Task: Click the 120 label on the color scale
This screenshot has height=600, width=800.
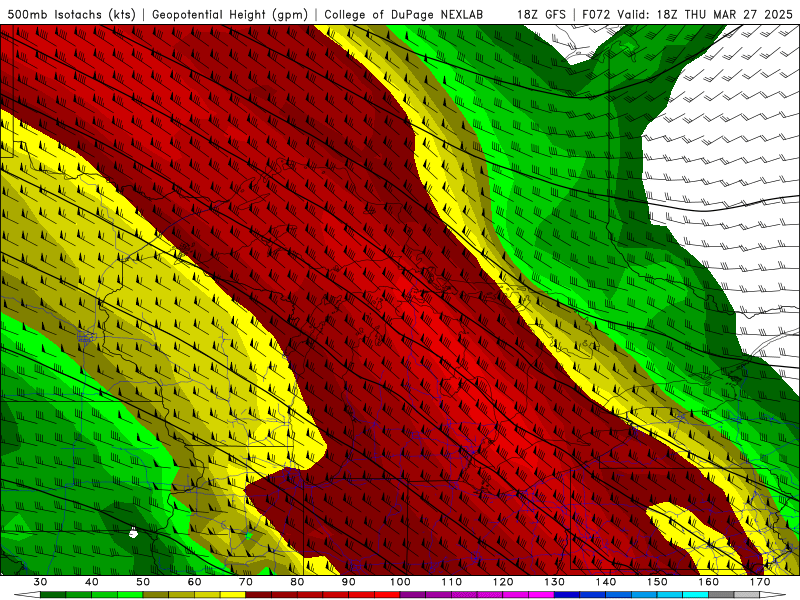Action: coord(503,582)
